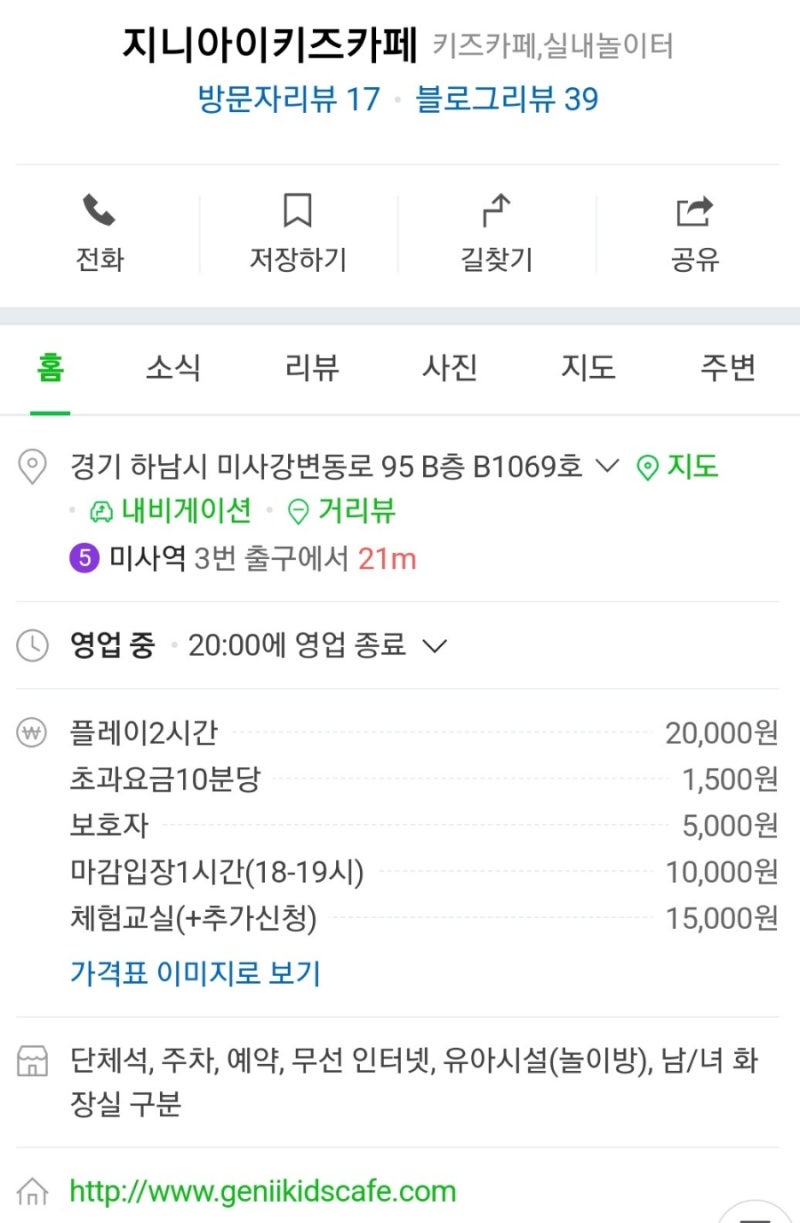The height and width of the screenshot is (1223, 800).
Task: Tap the share icon
Action: [694, 212]
